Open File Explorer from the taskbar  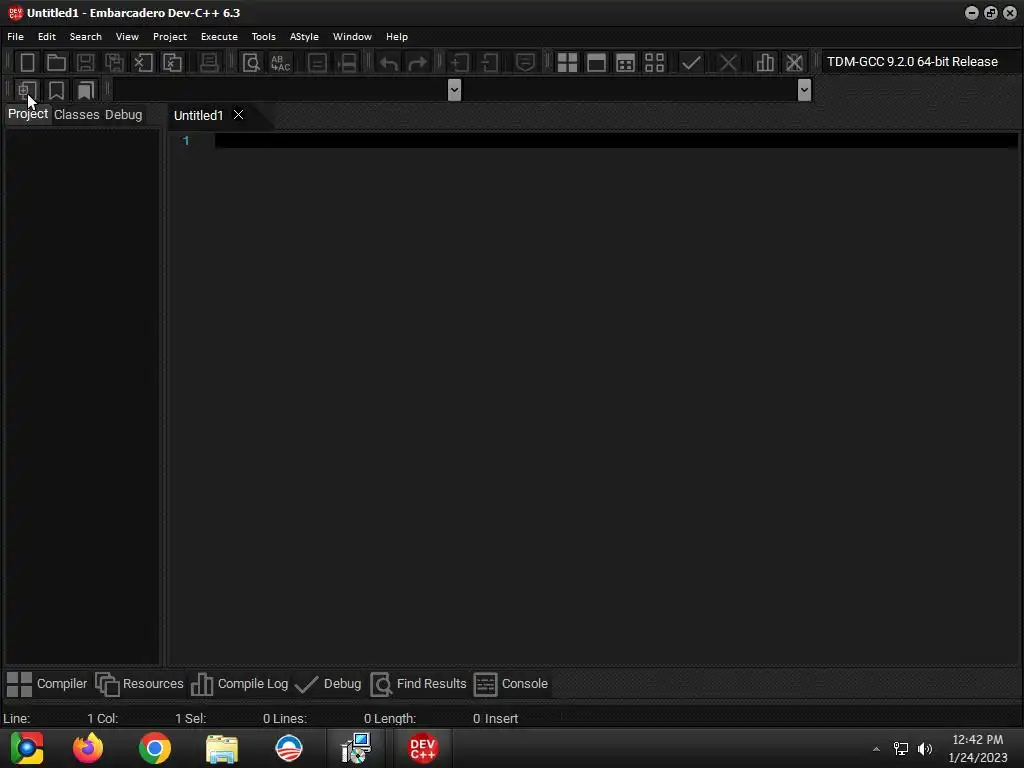222,748
